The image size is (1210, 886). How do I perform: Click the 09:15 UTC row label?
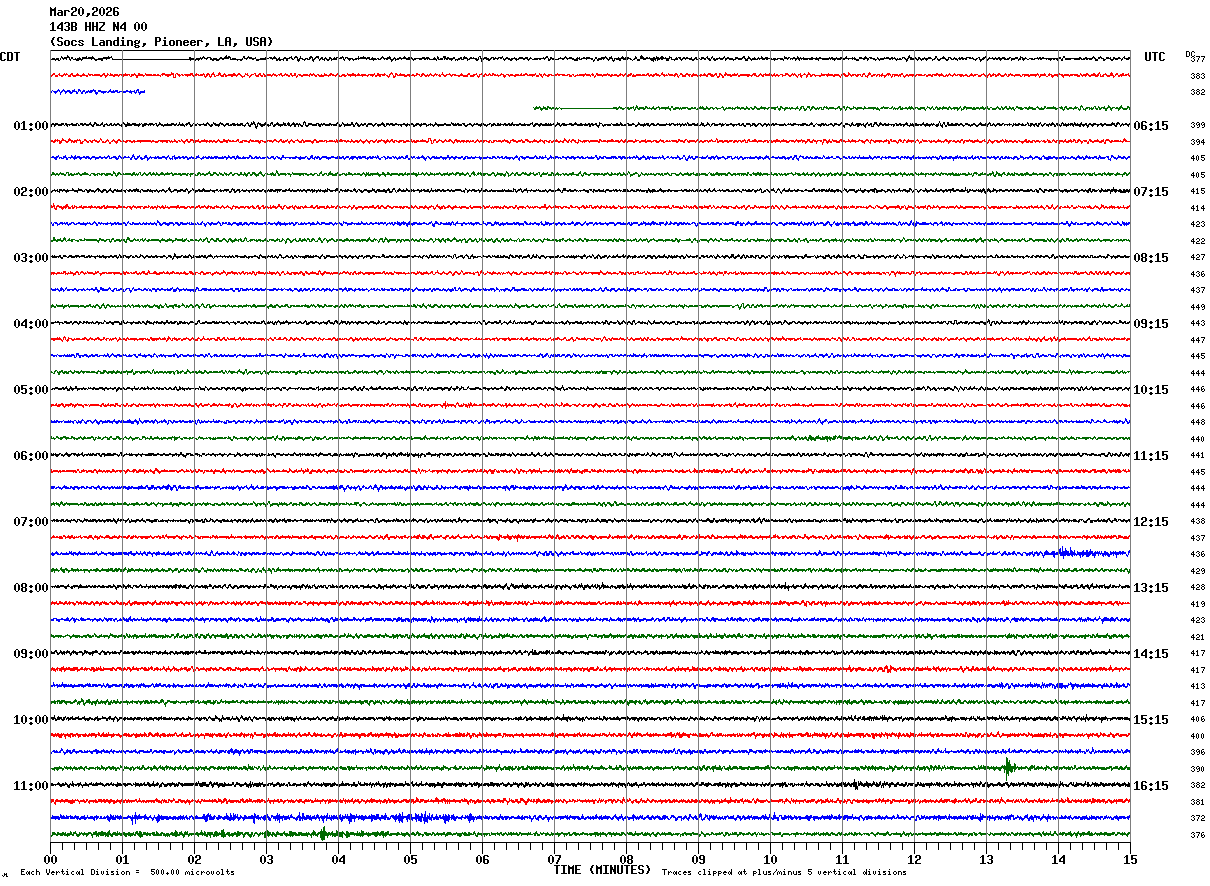(1150, 324)
